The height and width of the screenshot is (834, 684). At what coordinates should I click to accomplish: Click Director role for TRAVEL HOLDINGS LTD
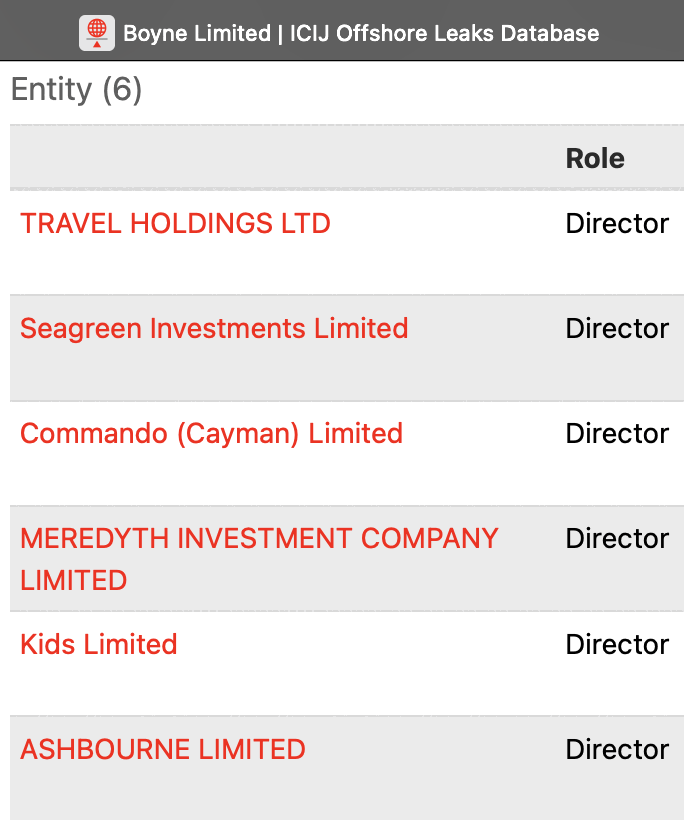(x=617, y=223)
